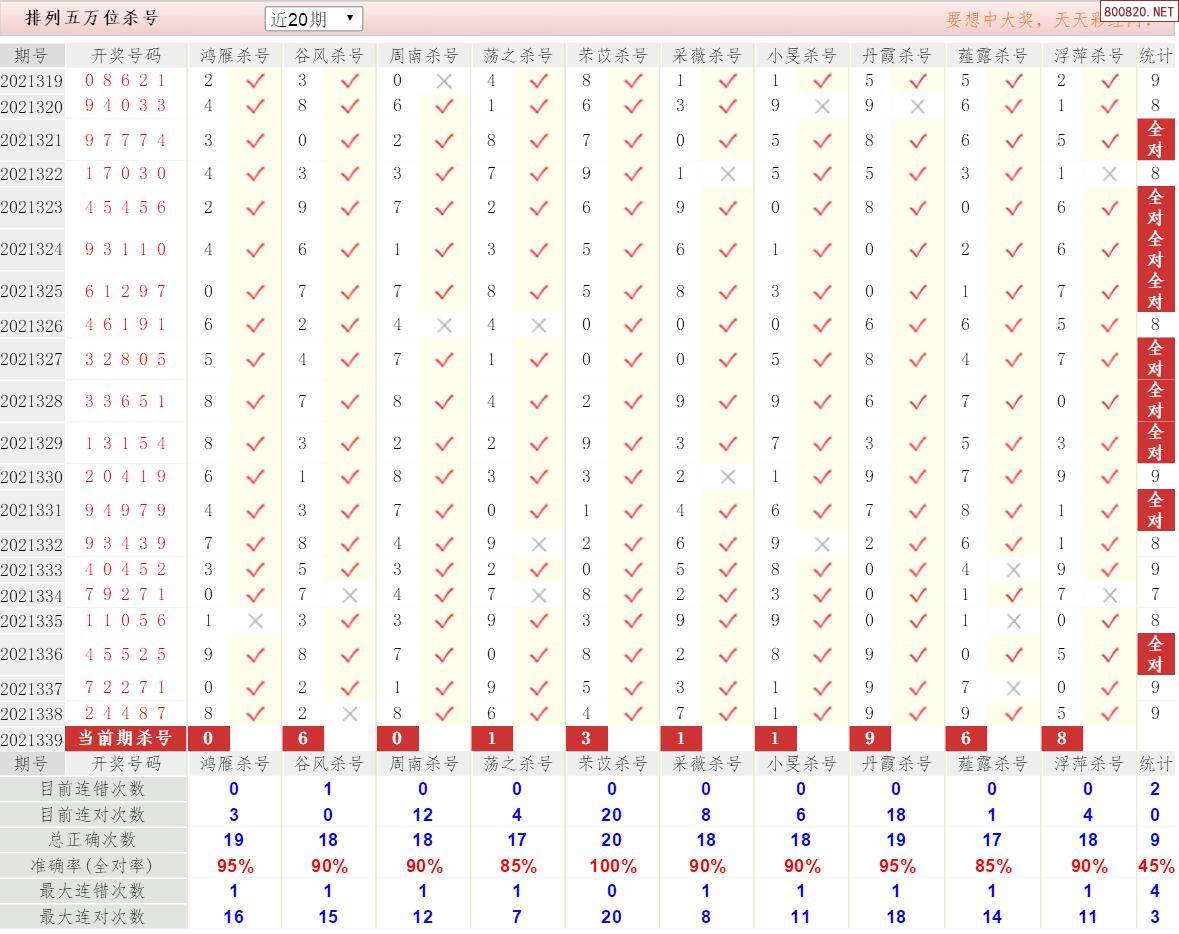Click the X mark for 荡之杀号 in row 2021332

(x=538, y=544)
